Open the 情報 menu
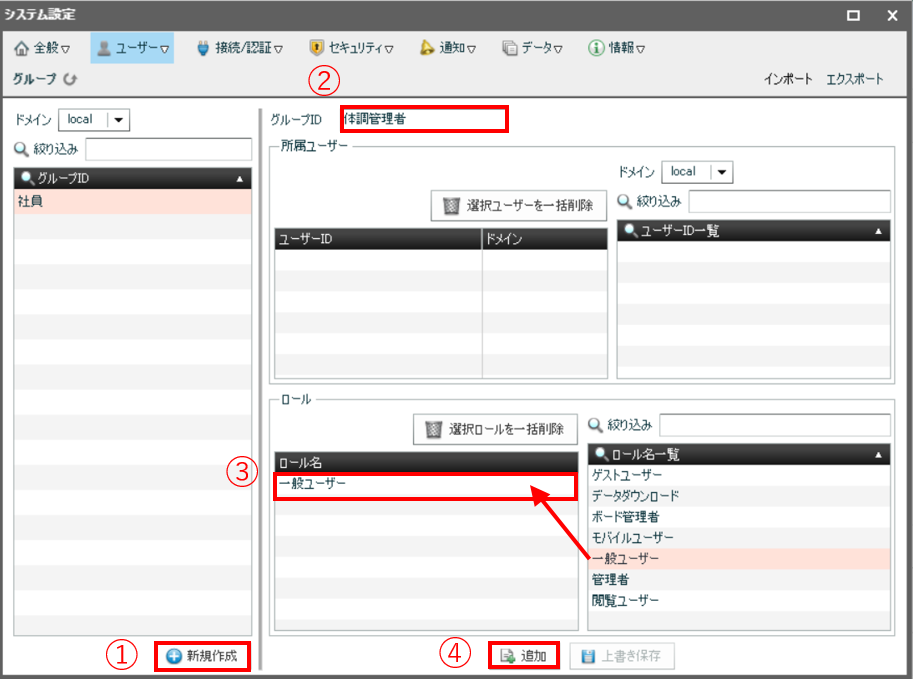 [615, 47]
